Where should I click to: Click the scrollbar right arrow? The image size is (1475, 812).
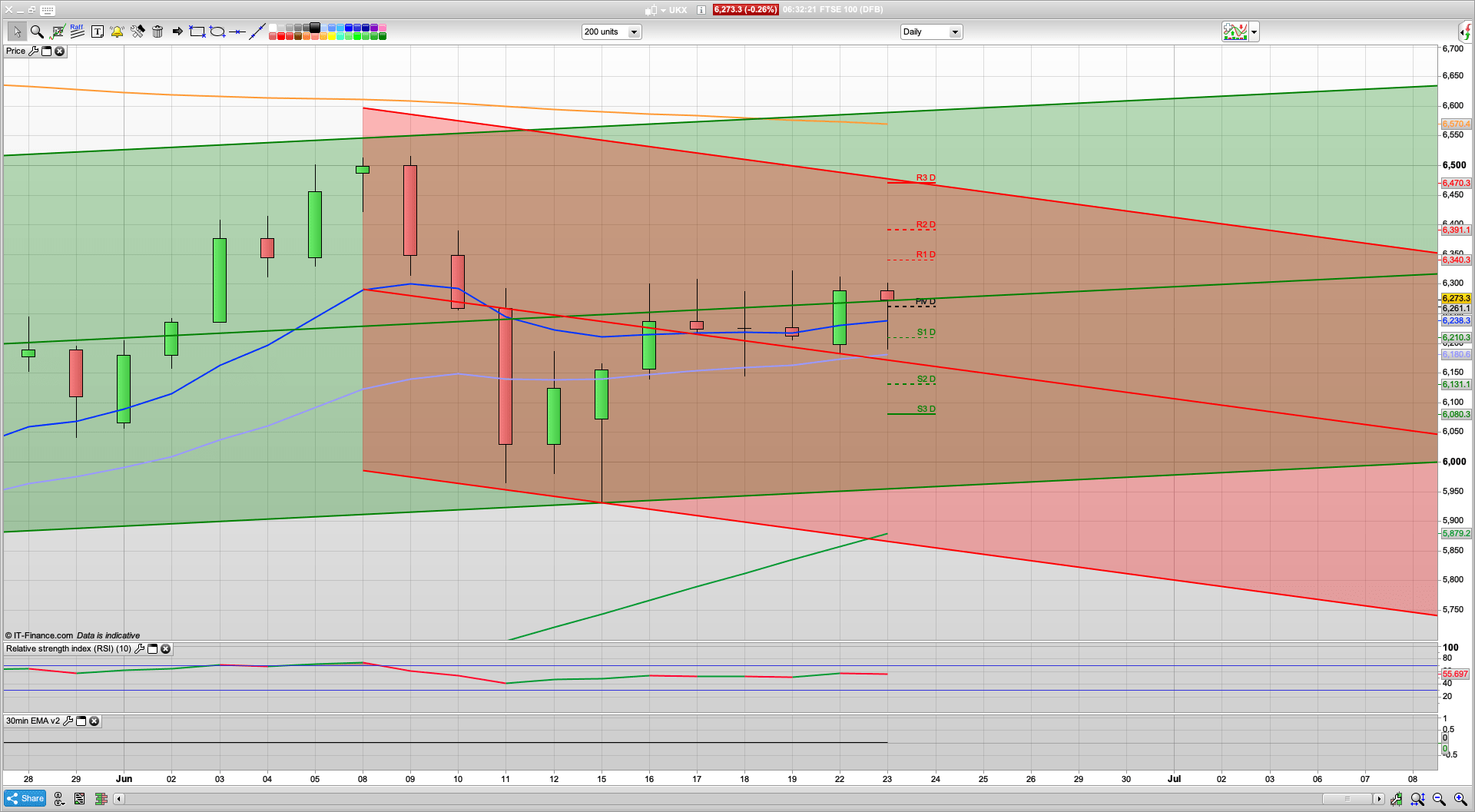click(x=1379, y=799)
